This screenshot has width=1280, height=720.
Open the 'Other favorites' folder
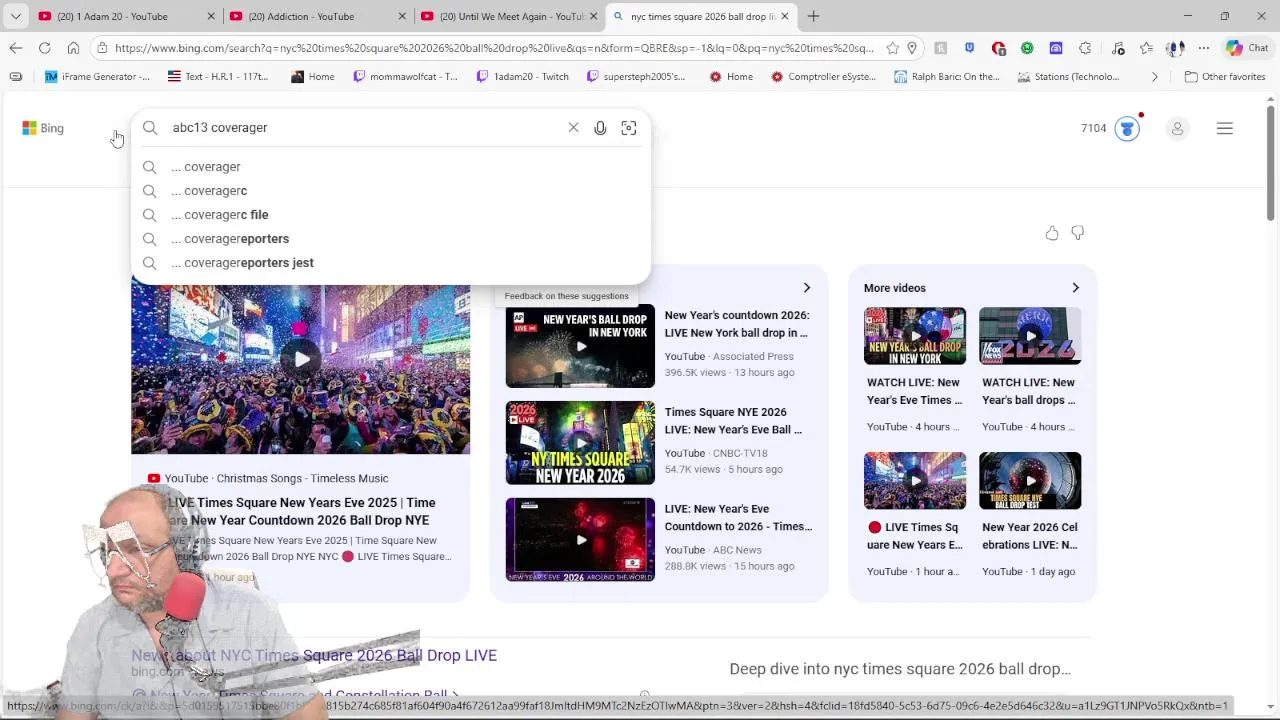pos(1225,77)
